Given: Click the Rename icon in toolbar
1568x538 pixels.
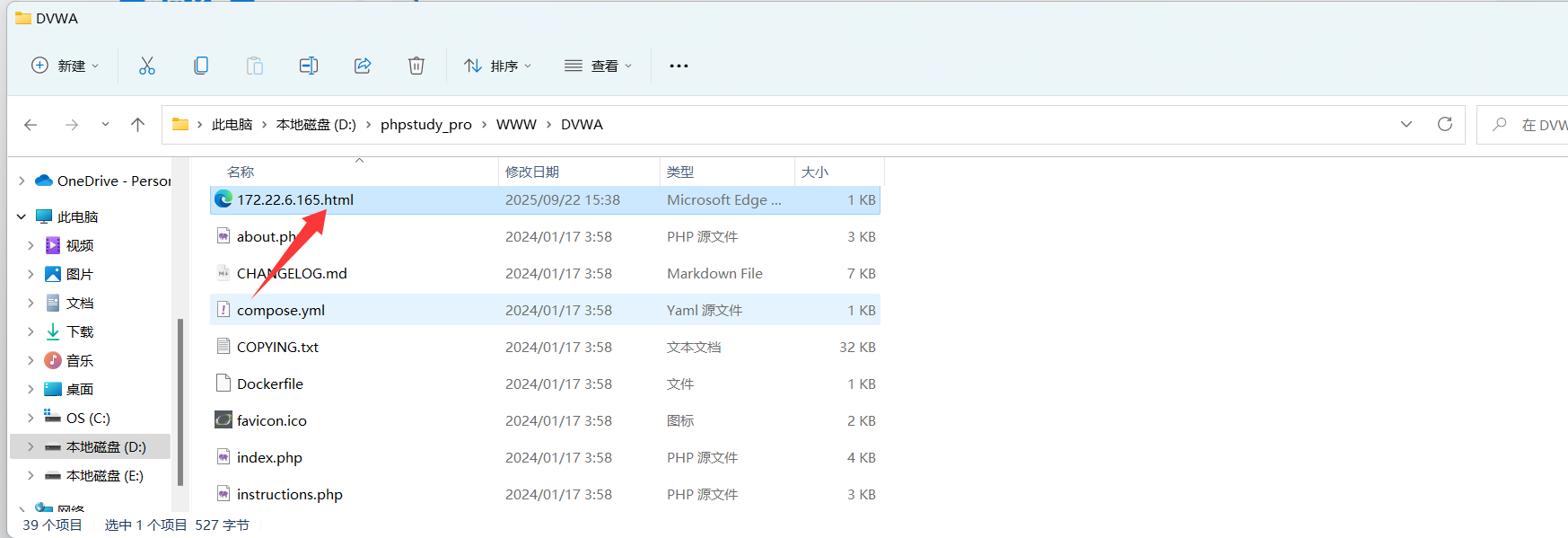Looking at the screenshot, I should coord(309,66).
